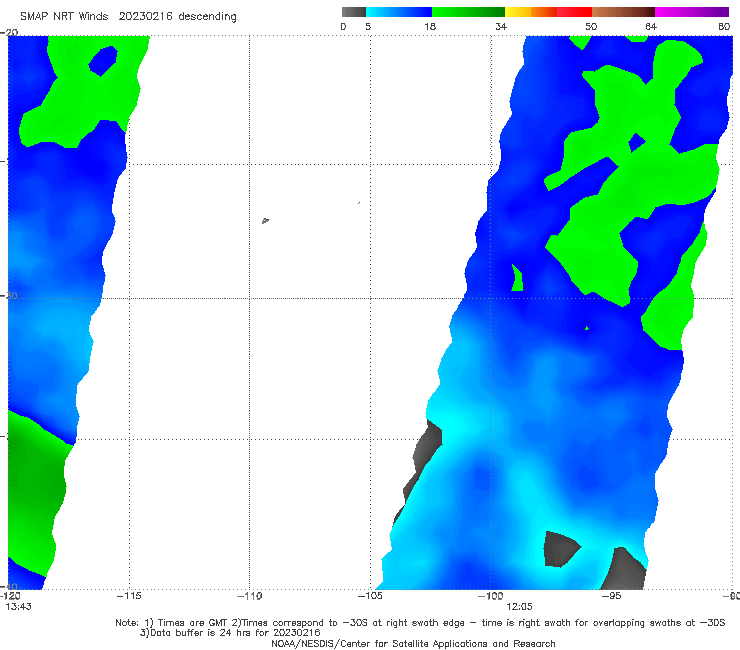Click the green segment of the color bar
This screenshot has height=650, width=740.
(x=468, y=12)
